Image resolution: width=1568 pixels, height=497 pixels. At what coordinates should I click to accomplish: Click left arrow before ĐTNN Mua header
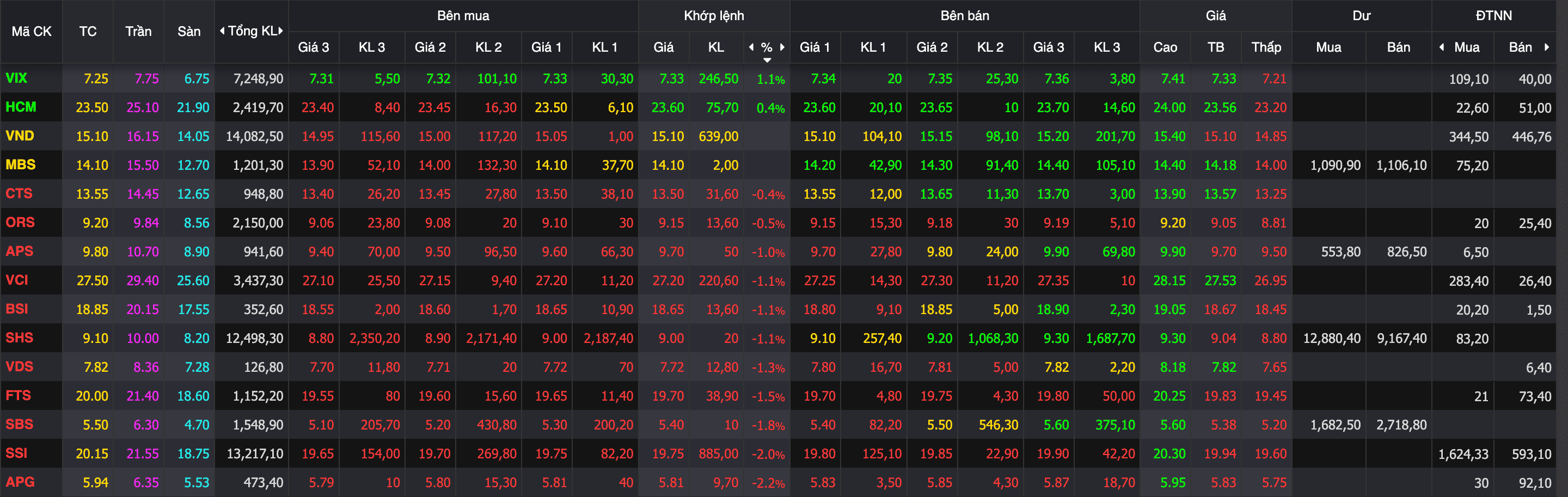1441,47
